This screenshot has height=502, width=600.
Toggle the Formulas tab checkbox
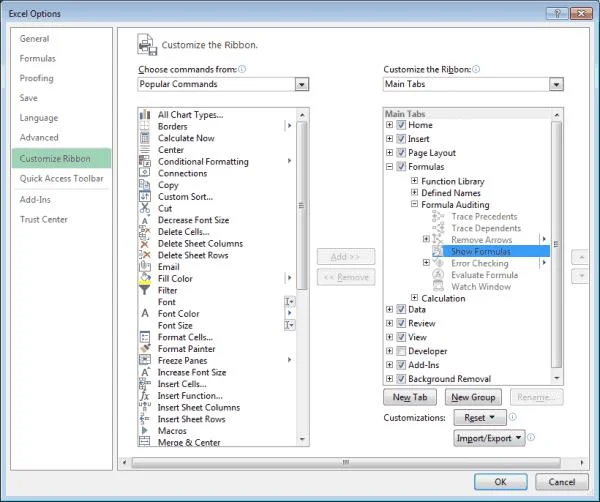point(401,166)
